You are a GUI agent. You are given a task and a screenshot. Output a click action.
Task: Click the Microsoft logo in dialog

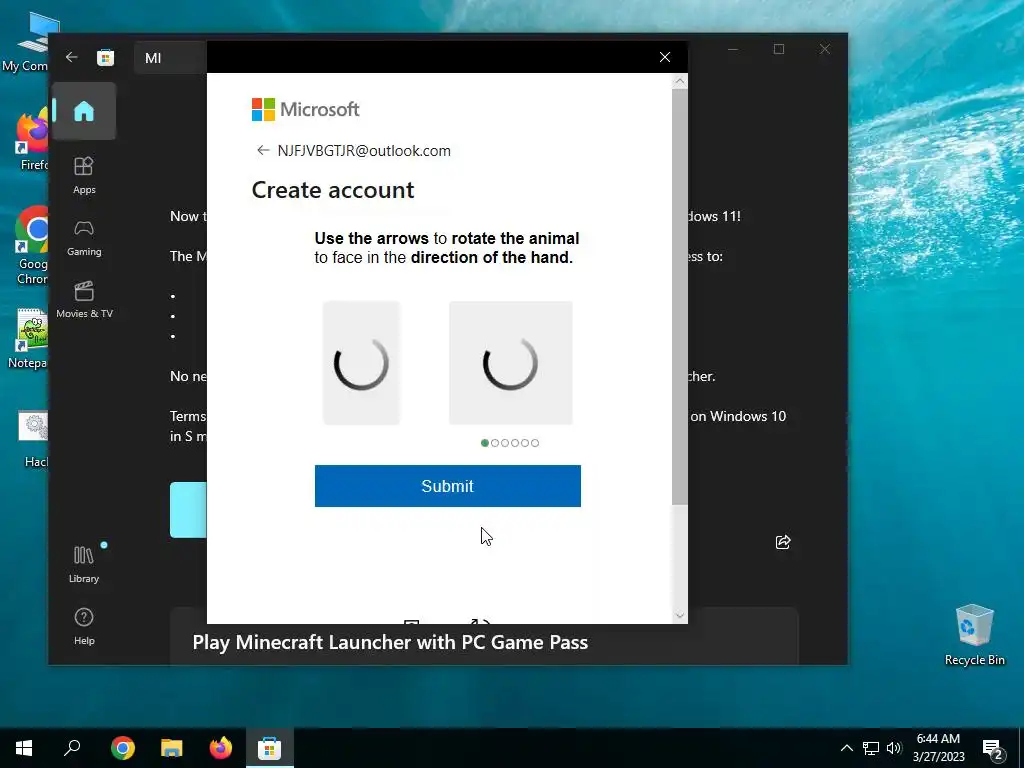[x=306, y=109]
